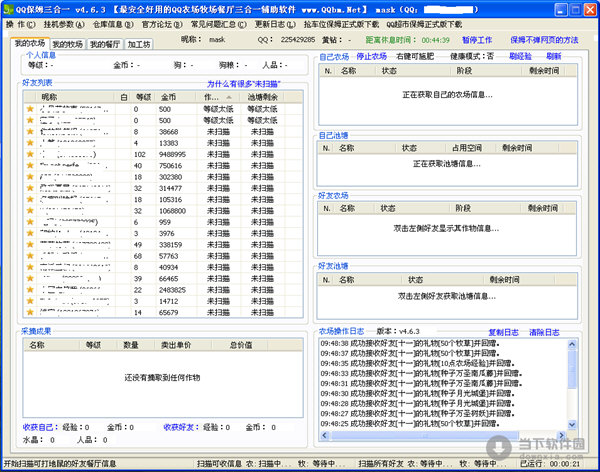Switch to the 我的牧场 tab
This screenshot has width=600, height=472.
pyautogui.click(x=68, y=44)
